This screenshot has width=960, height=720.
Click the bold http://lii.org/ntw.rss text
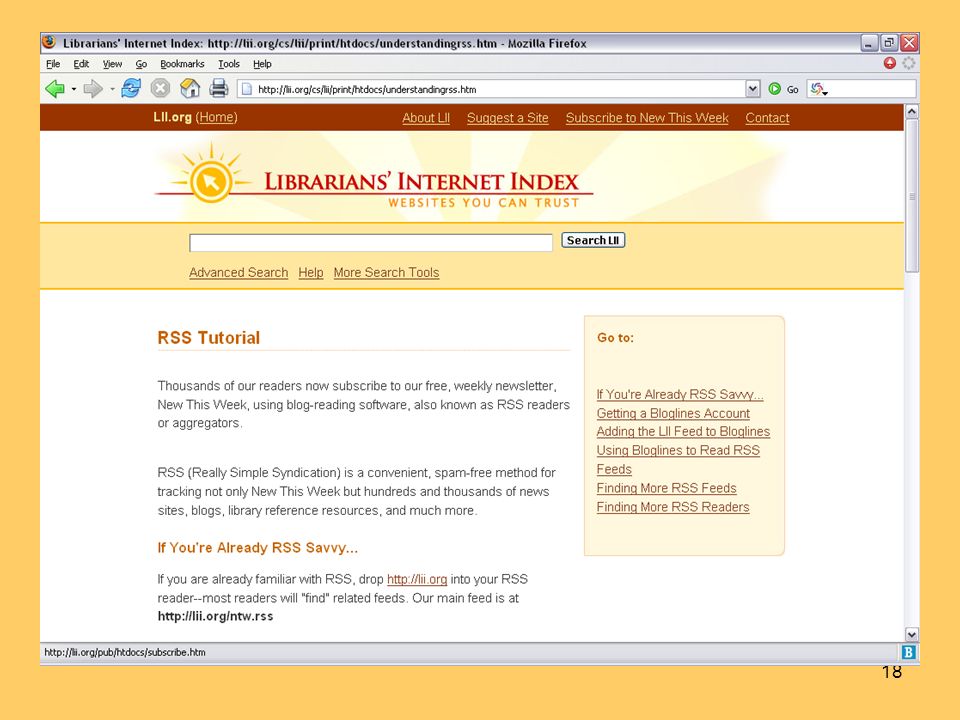click(x=216, y=617)
